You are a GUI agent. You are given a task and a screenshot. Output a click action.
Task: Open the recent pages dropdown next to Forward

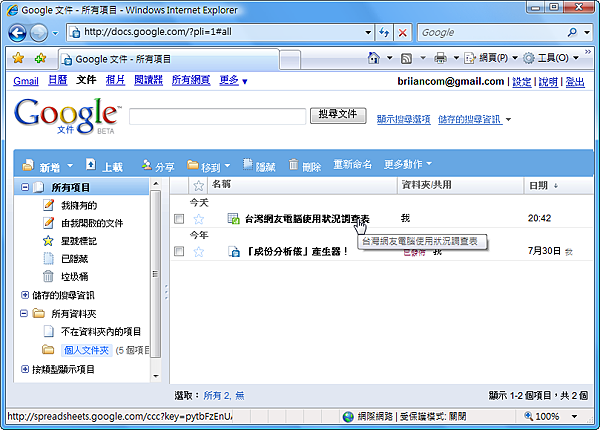coord(55,33)
